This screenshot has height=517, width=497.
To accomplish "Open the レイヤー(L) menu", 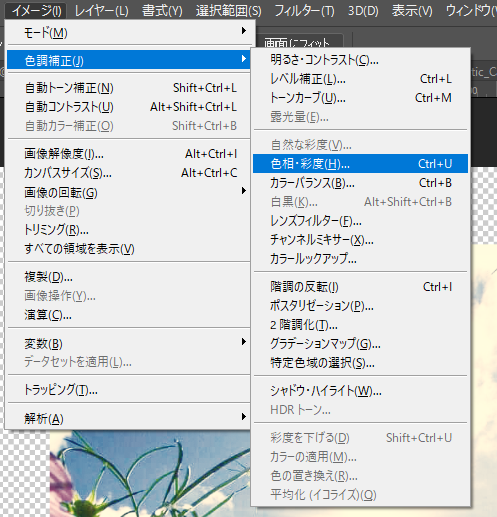I will (x=101, y=11).
